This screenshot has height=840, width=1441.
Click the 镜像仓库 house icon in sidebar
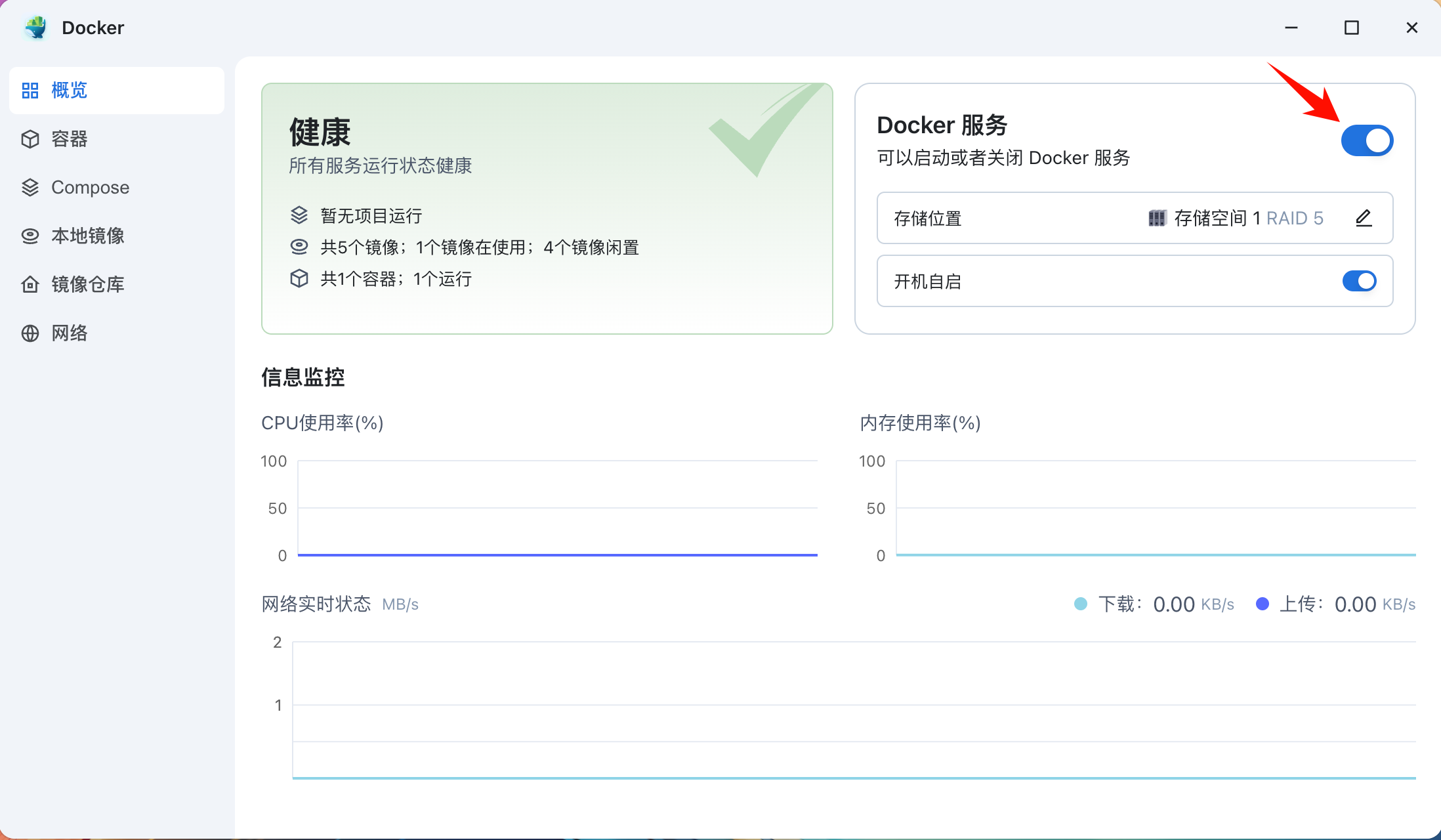coord(30,285)
